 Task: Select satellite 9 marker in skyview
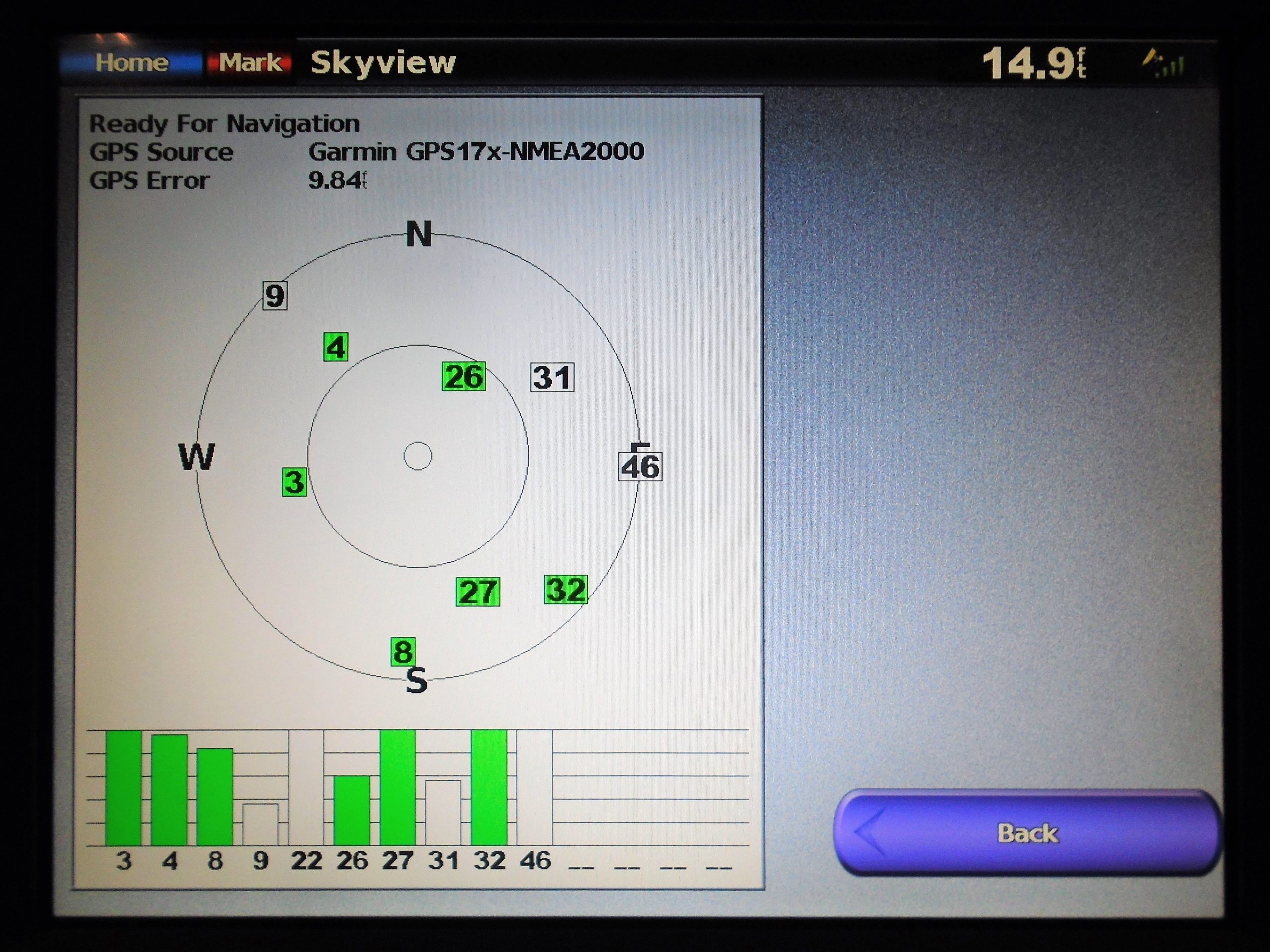275,296
